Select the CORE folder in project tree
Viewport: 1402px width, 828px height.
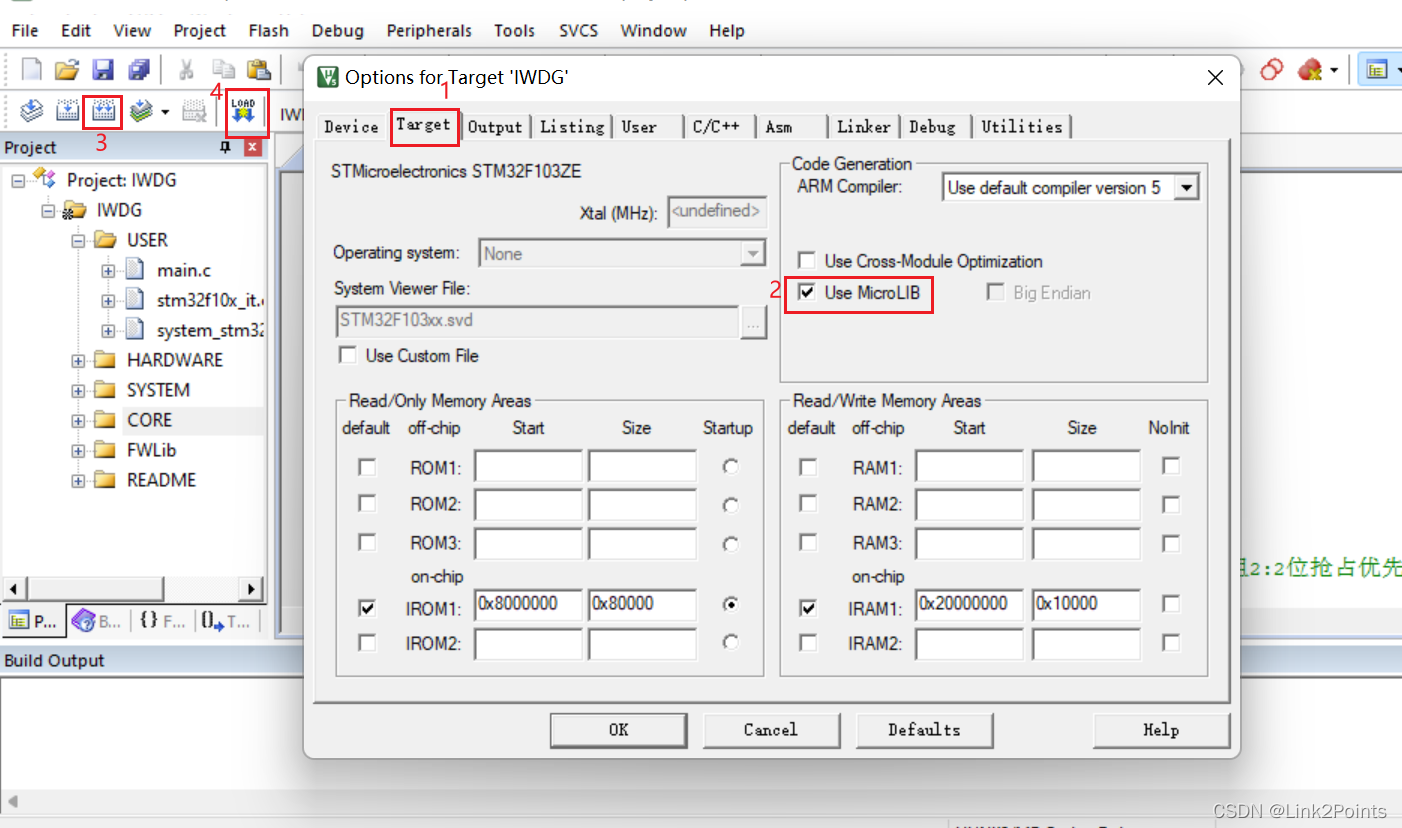coord(149,420)
